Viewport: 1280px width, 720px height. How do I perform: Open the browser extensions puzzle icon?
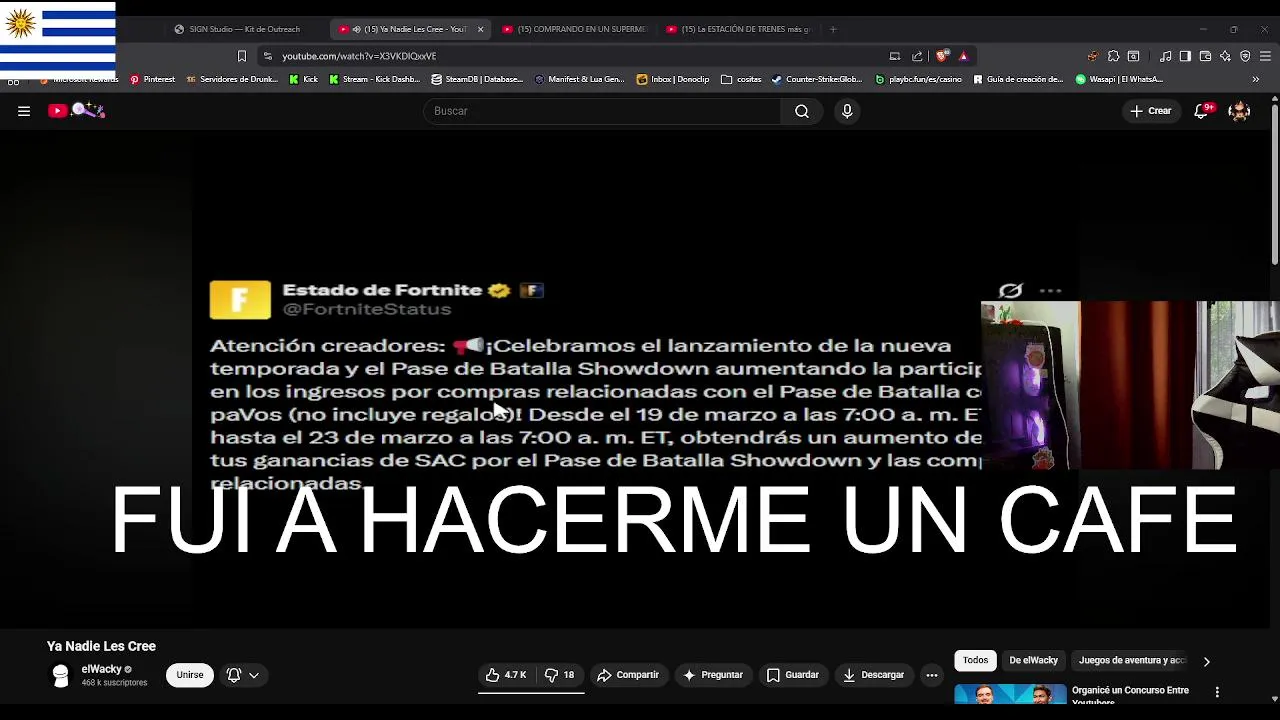(x=1113, y=56)
